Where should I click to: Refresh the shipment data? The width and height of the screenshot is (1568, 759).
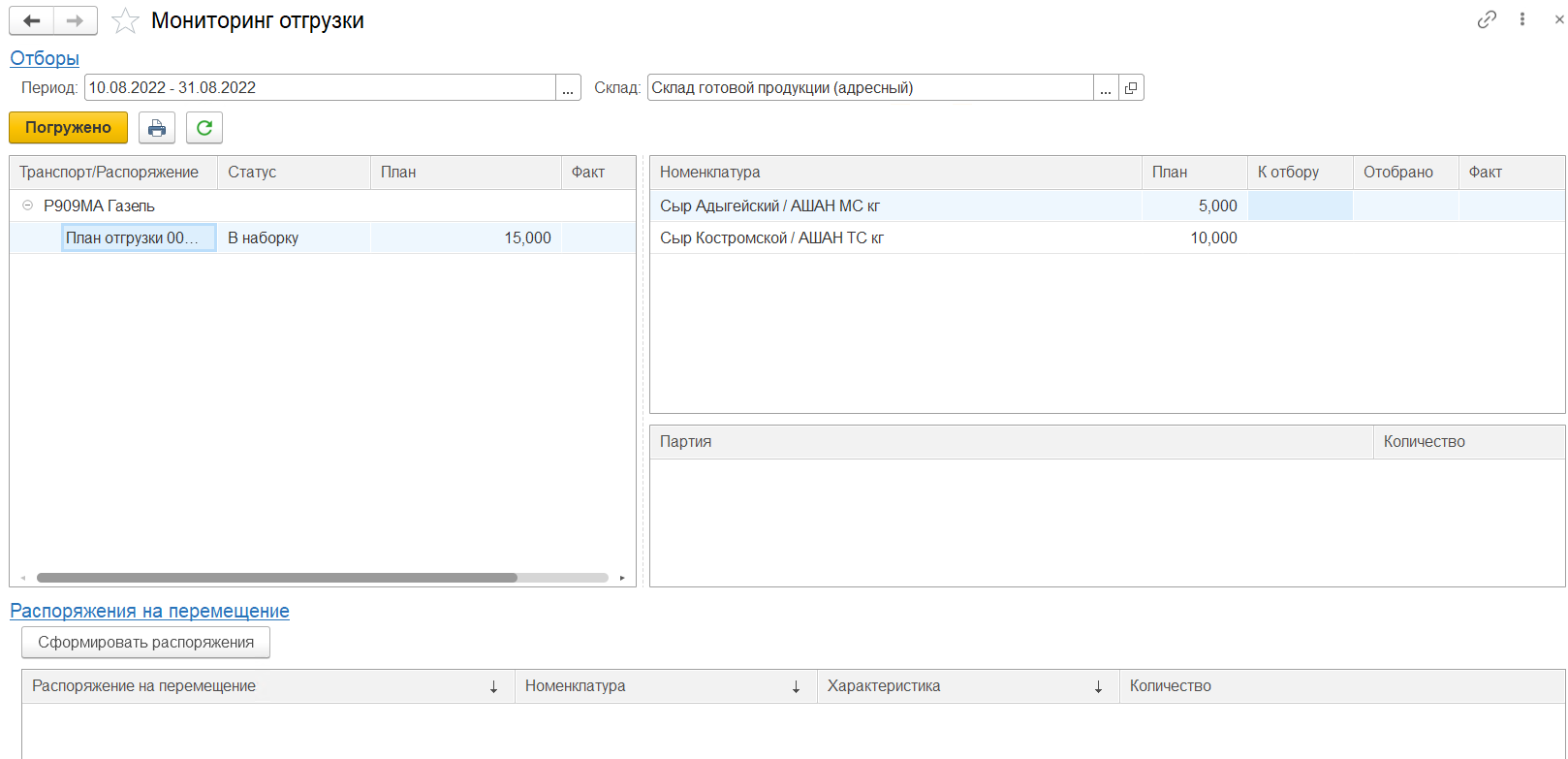coord(204,128)
